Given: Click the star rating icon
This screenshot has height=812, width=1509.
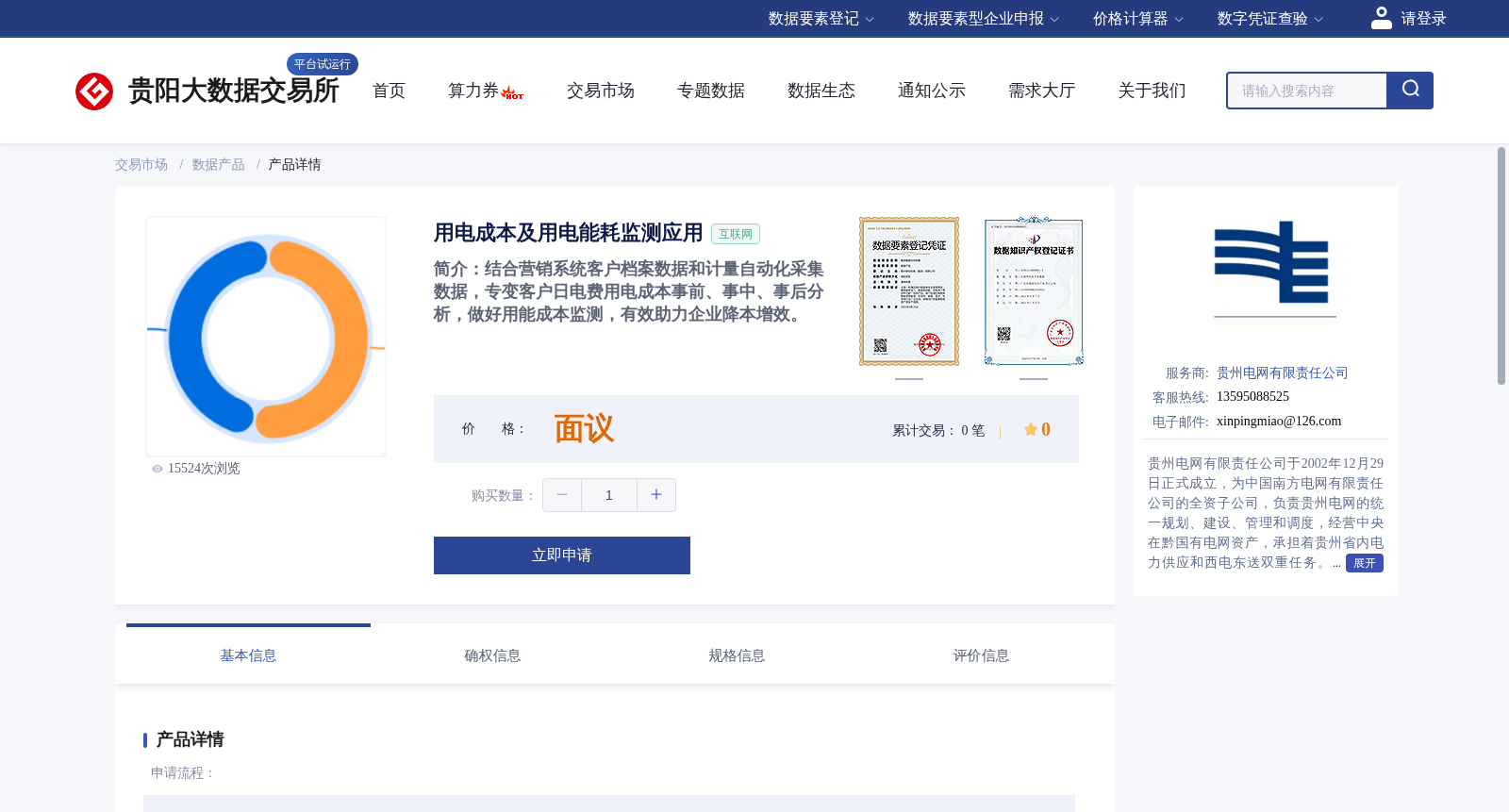Looking at the screenshot, I should (1031, 430).
